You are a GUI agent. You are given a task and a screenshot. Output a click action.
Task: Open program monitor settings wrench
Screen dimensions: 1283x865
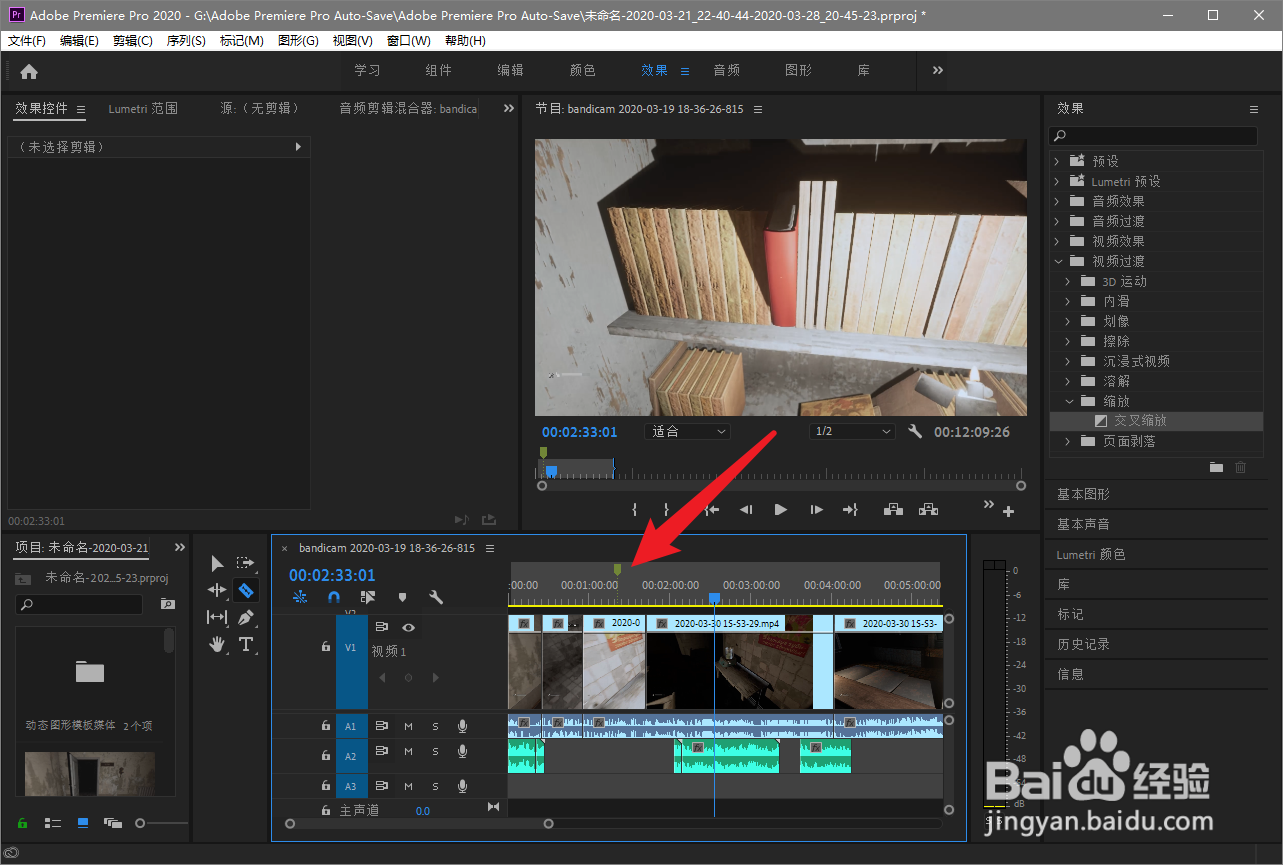[x=915, y=432]
